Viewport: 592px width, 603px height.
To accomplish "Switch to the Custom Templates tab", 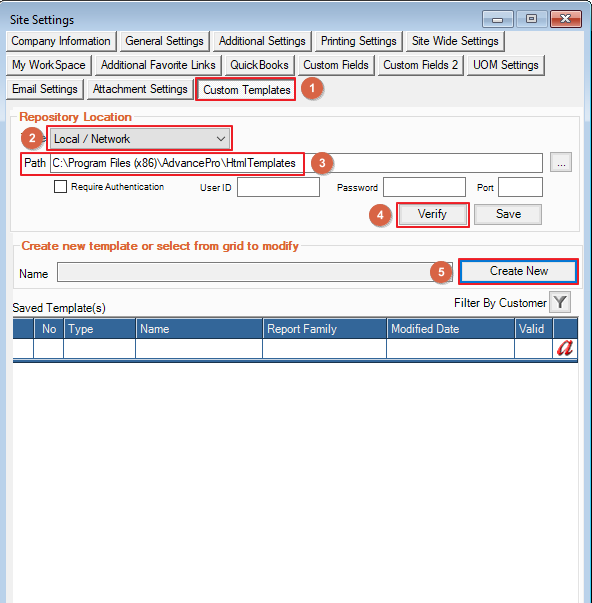I will tap(246, 90).
